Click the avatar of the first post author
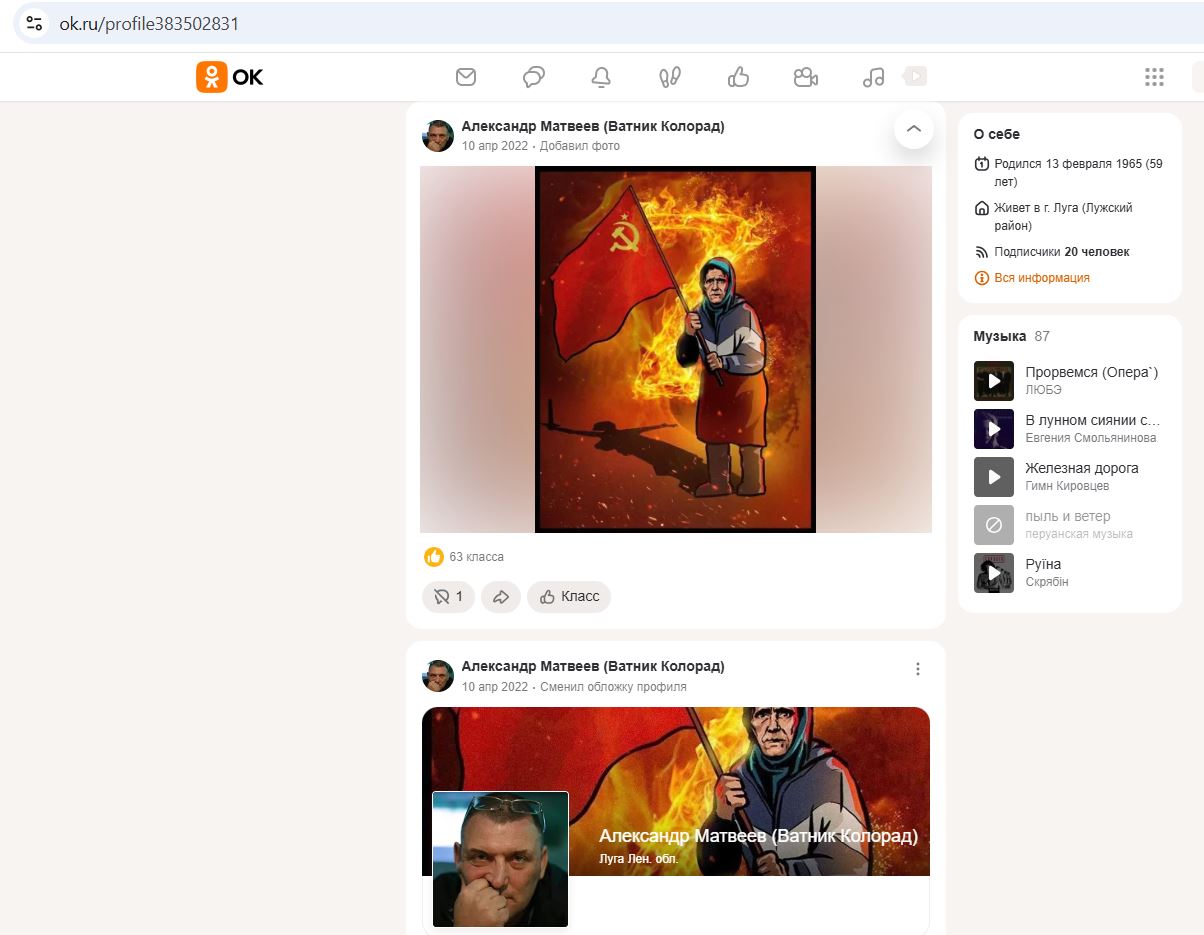 coord(438,136)
